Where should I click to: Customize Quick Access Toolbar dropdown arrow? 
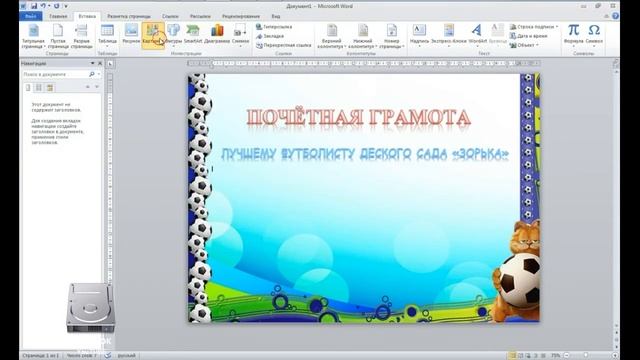tap(66, 6)
